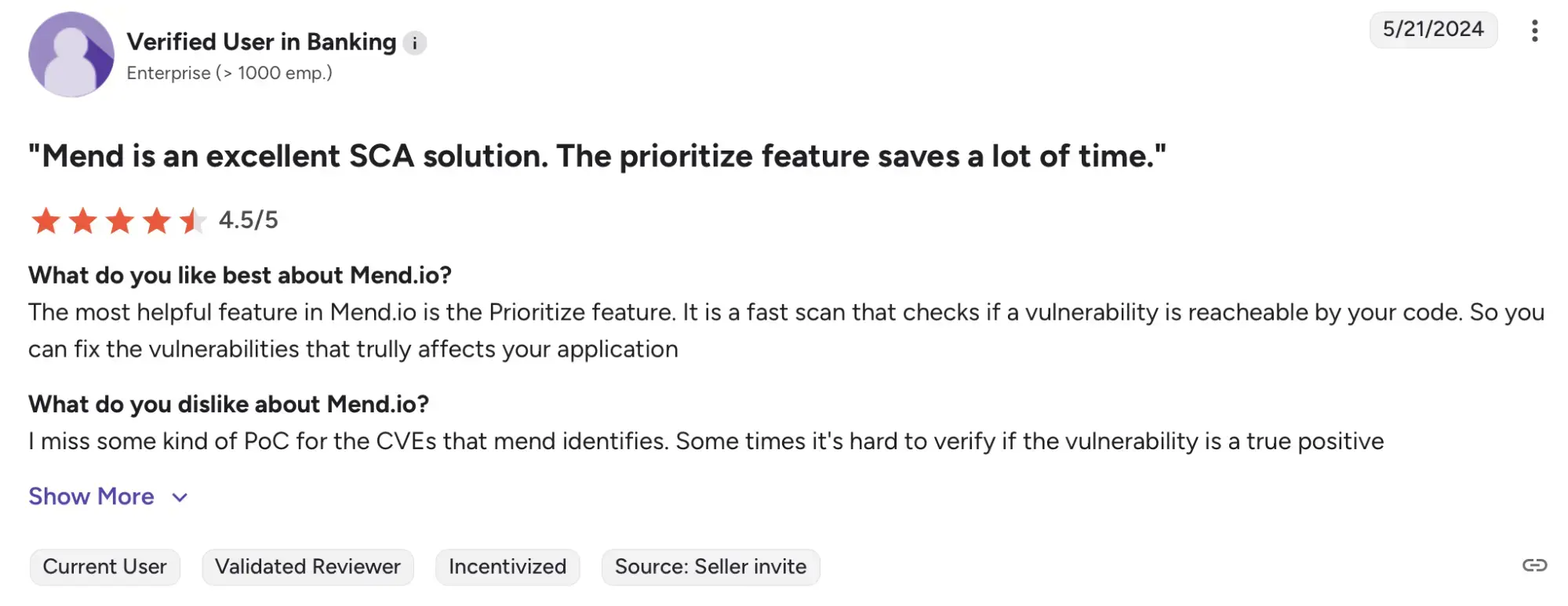Viewport: 1568px width, 606px height.
Task: Click the third rating star
Action: (120, 221)
